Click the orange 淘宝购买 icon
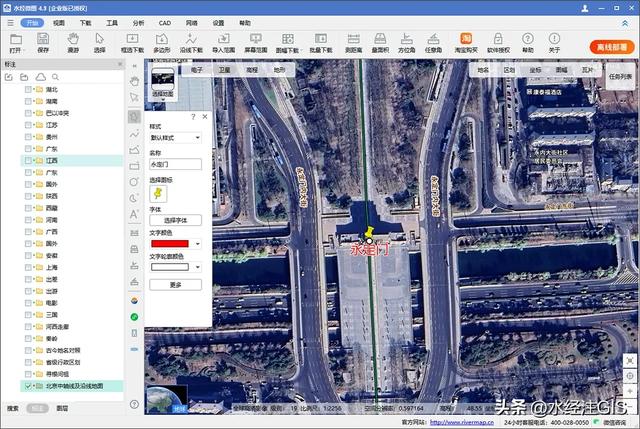The image size is (640, 429). point(466,39)
